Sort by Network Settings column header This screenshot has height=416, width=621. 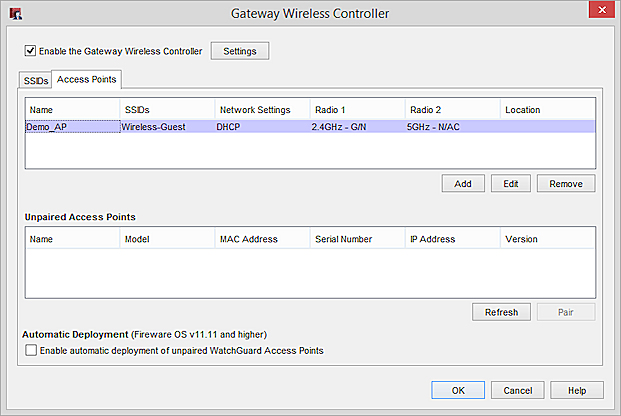coord(259,109)
